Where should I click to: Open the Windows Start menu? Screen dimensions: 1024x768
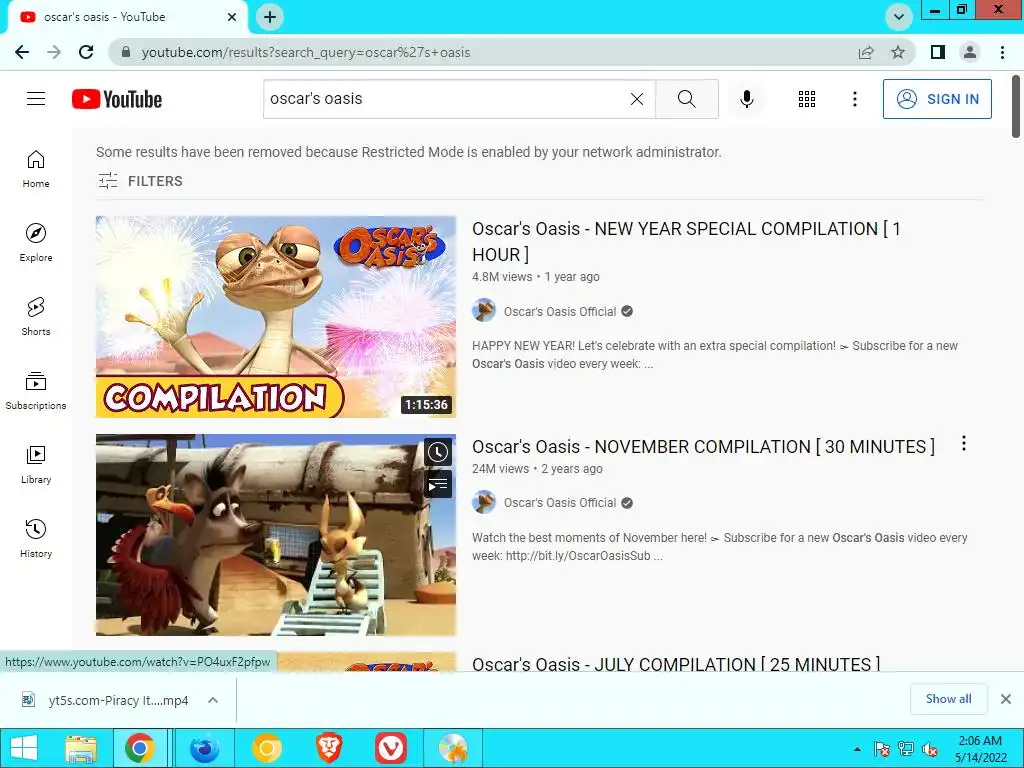tap(24, 748)
